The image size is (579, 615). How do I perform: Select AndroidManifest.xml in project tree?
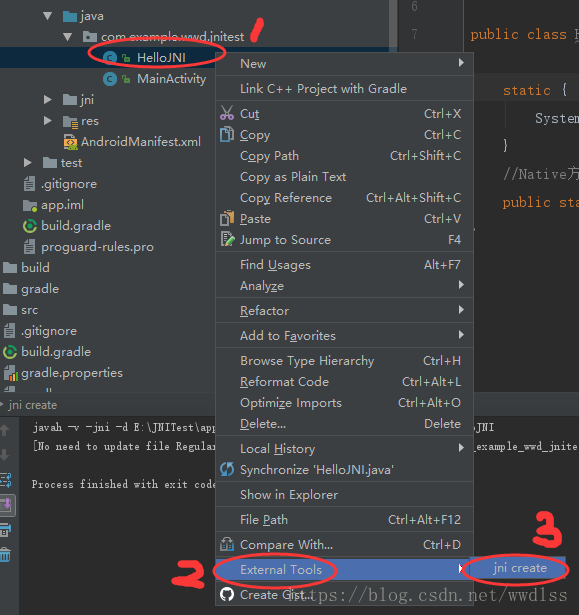point(141,142)
